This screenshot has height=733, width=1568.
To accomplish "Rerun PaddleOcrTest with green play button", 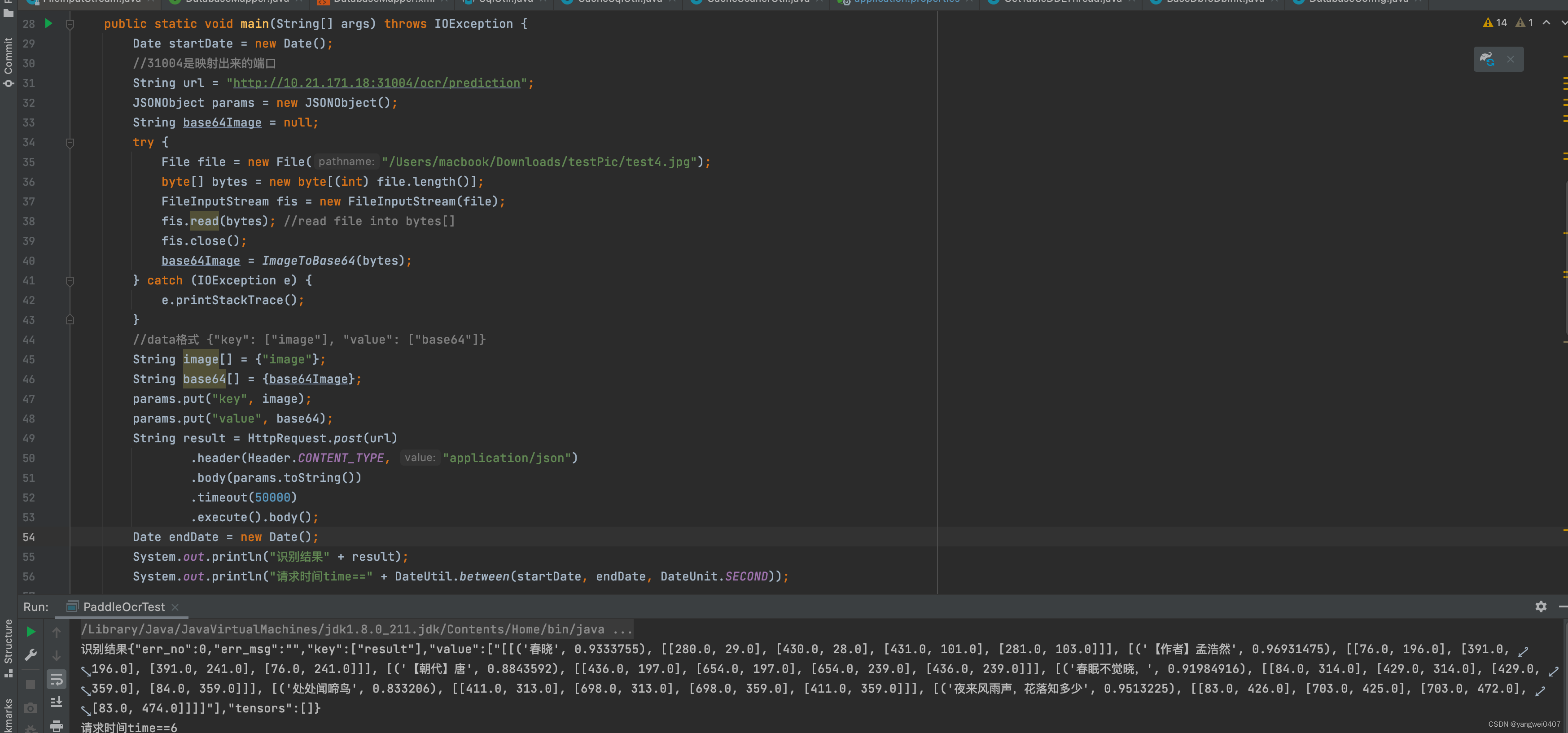I will tap(31, 632).
